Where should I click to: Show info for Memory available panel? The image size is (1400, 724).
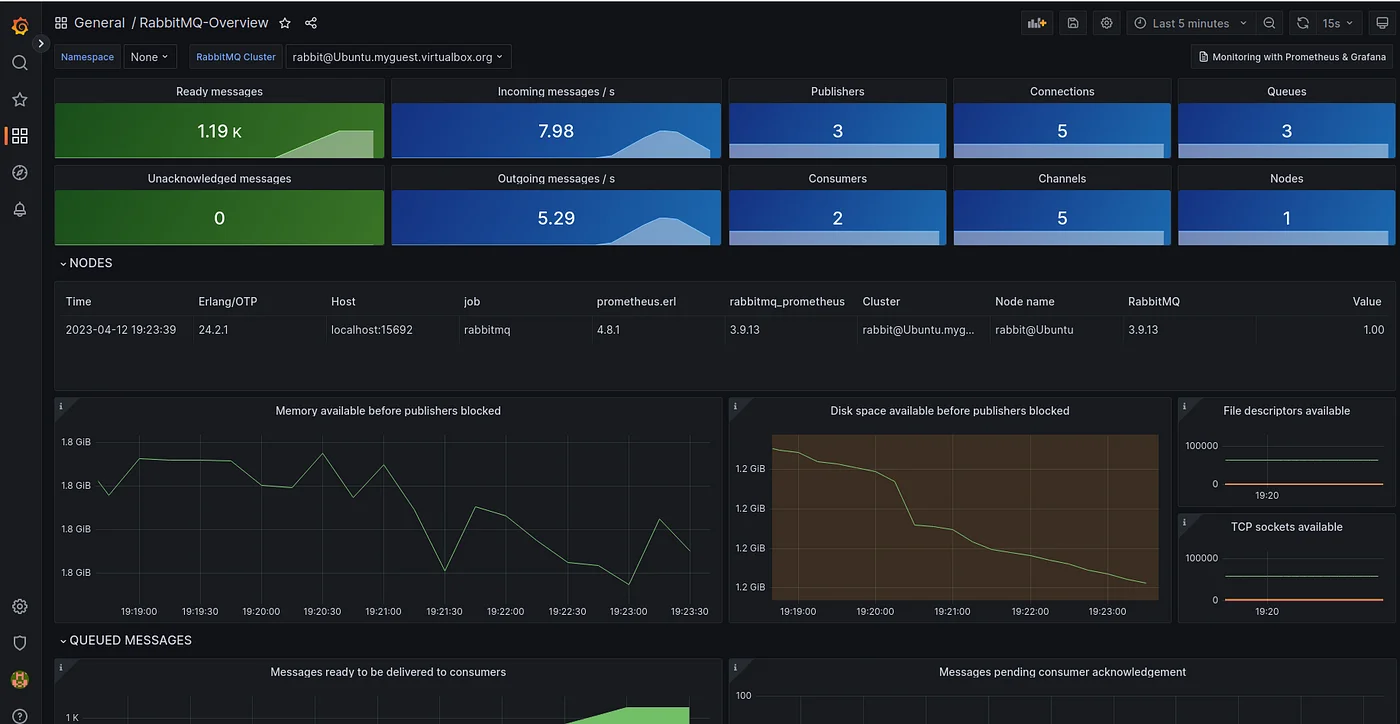[61, 406]
